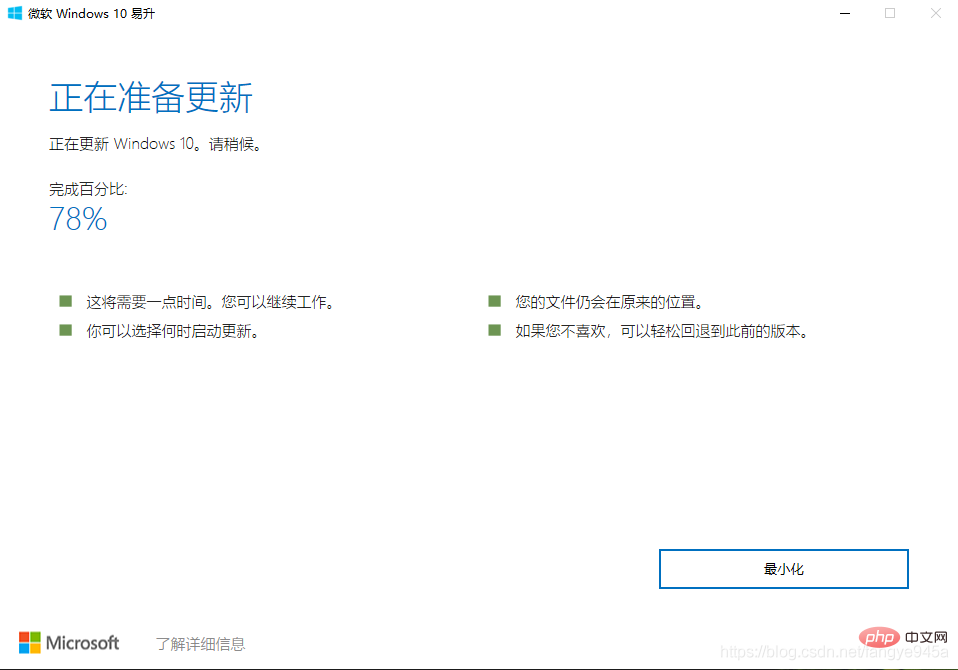Click the Windows logo in the title bar
Screen dimensions: 958x670
tap(15, 13)
